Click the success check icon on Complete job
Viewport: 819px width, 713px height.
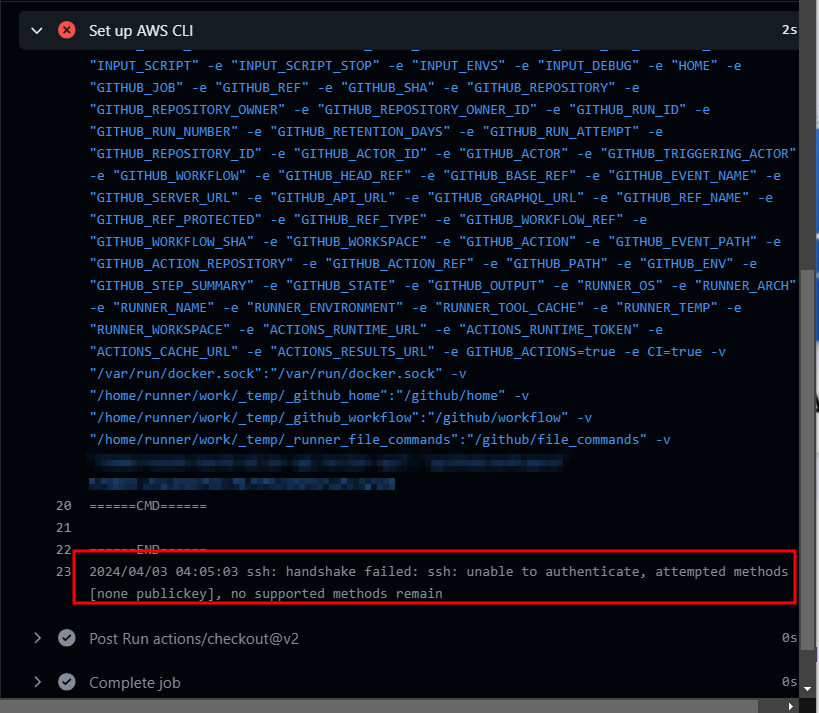coord(66,682)
